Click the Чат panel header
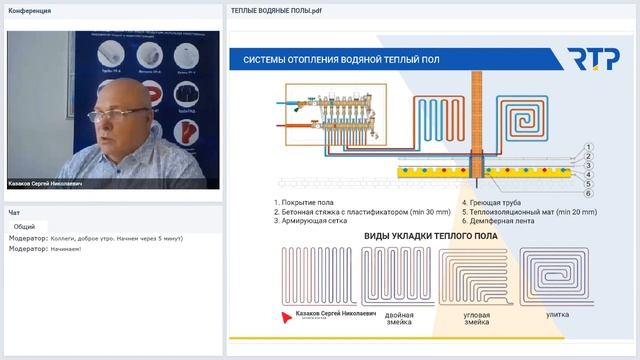640x360 pixels. click(x=113, y=212)
